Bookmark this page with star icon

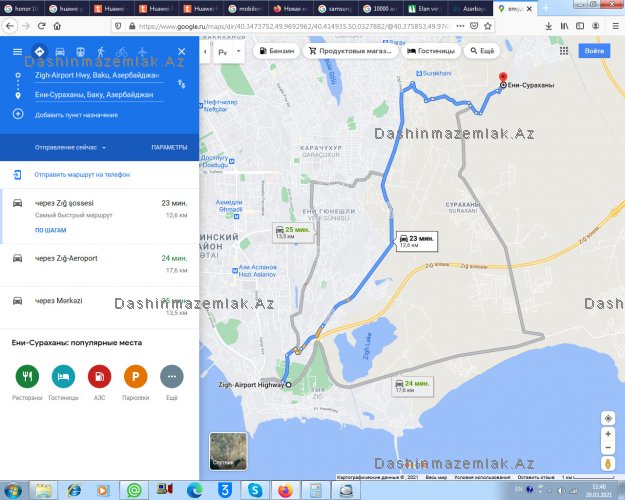pyautogui.click(x=487, y=26)
